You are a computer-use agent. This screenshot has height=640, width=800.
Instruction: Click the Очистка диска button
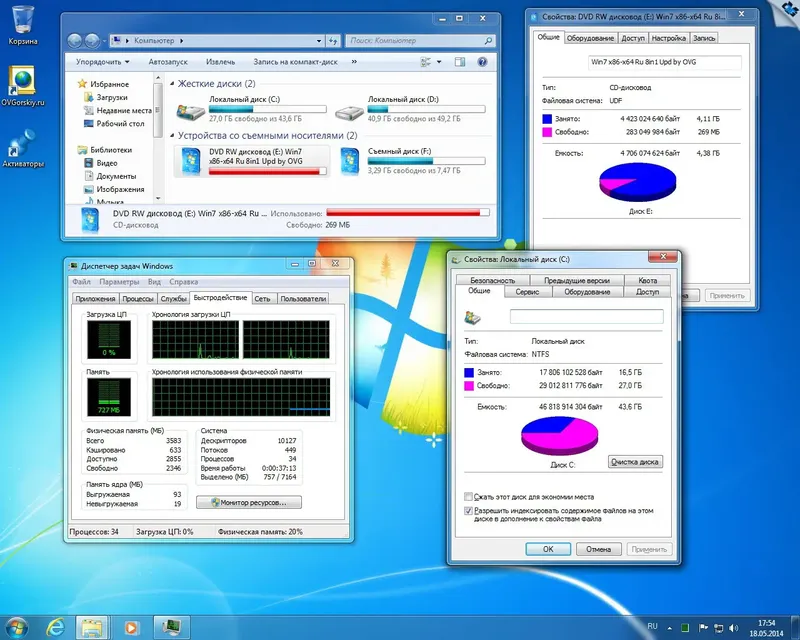point(635,462)
